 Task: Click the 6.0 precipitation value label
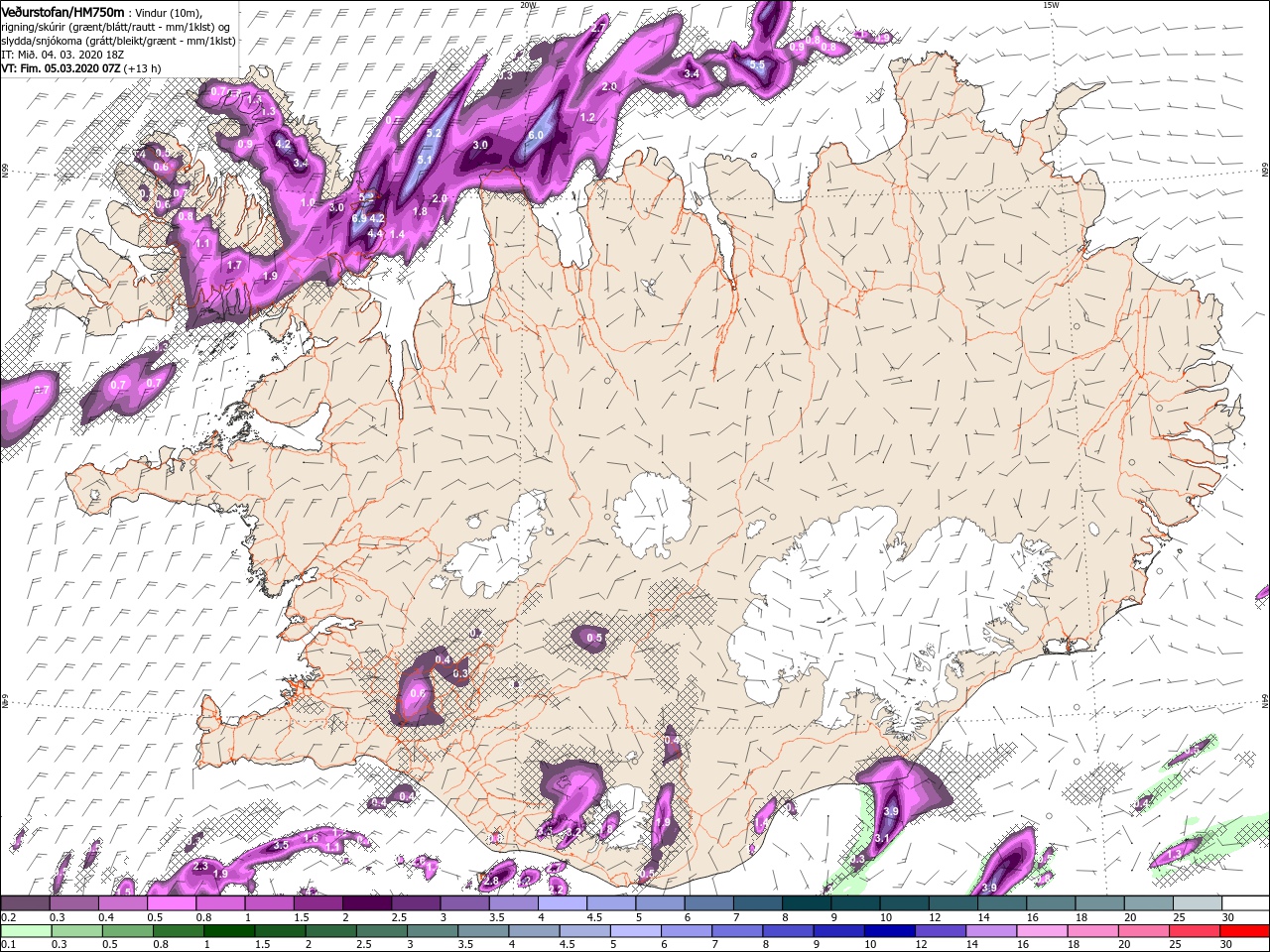(536, 136)
